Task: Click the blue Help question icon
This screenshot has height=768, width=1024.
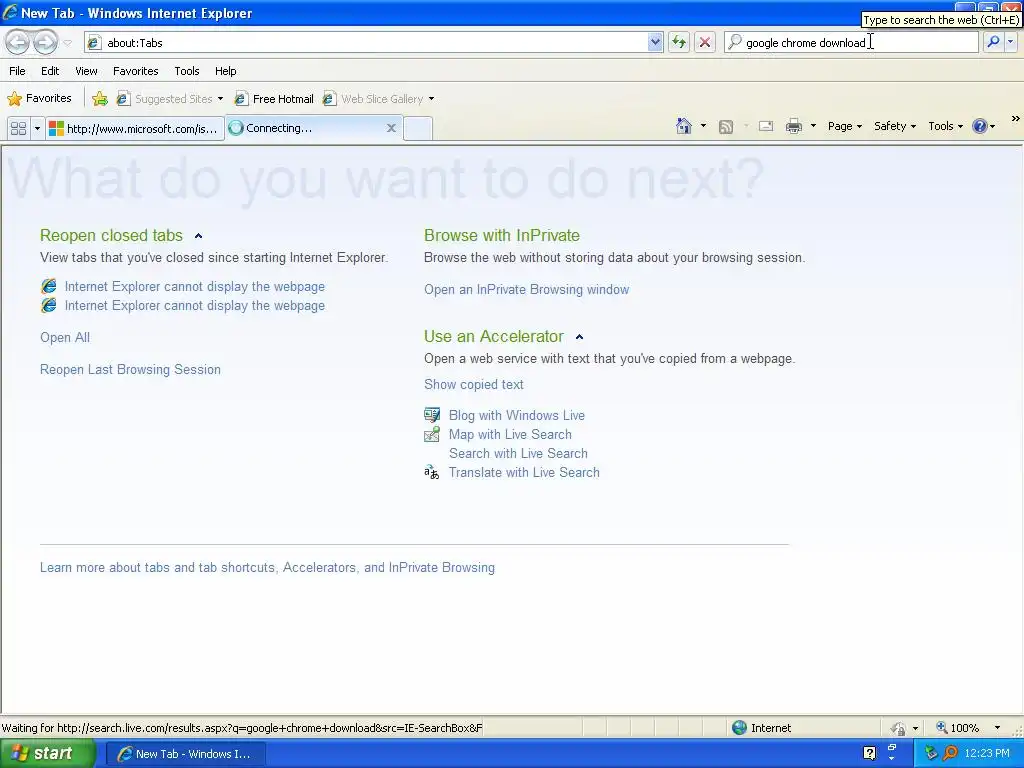Action: 980,126
